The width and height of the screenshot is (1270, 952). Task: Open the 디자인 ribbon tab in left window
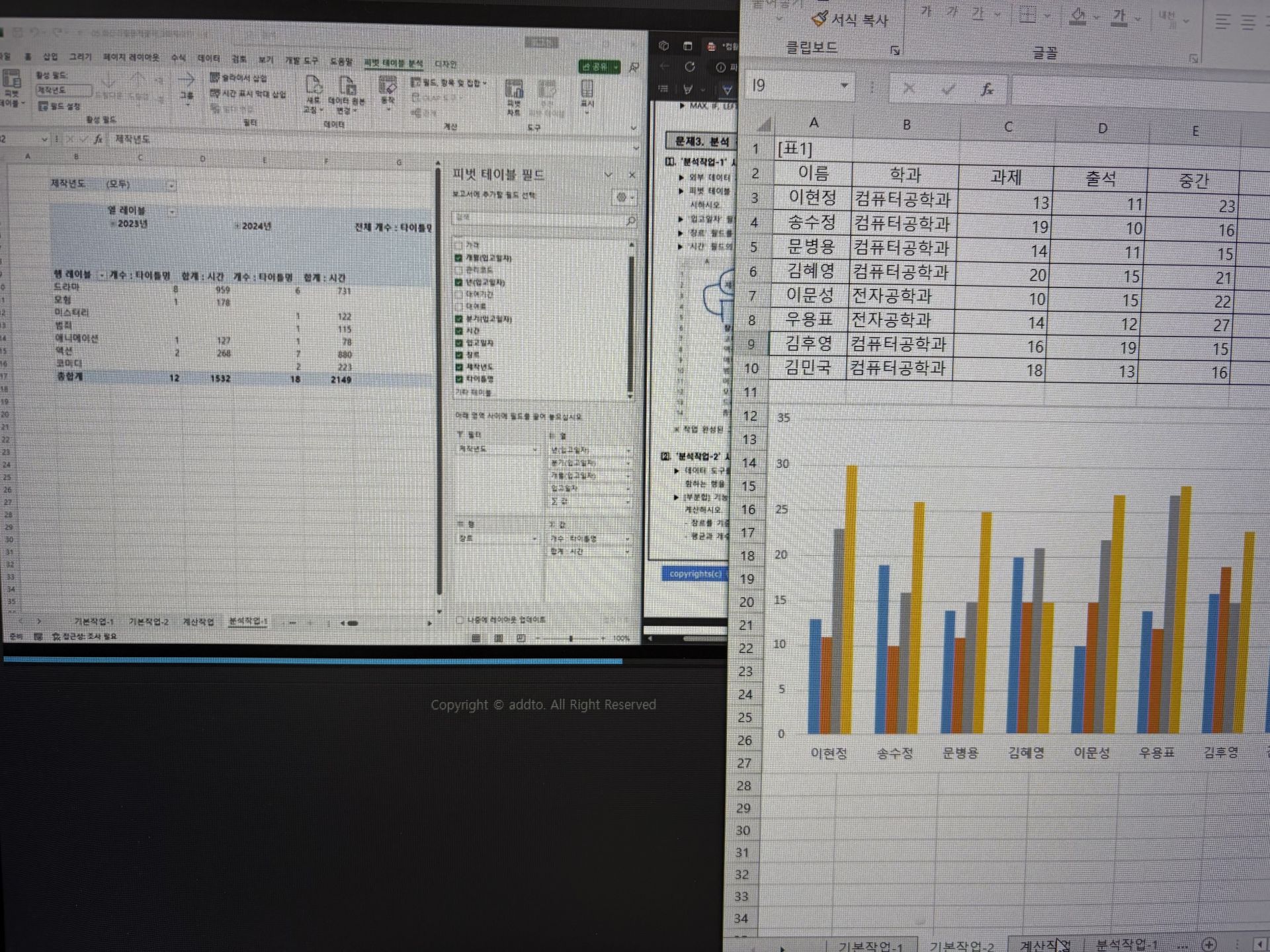pyautogui.click(x=446, y=64)
